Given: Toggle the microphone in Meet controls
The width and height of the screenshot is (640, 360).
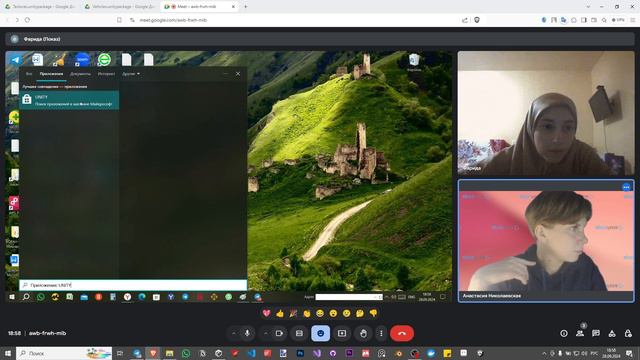Looking at the screenshot, I should (247, 333).
